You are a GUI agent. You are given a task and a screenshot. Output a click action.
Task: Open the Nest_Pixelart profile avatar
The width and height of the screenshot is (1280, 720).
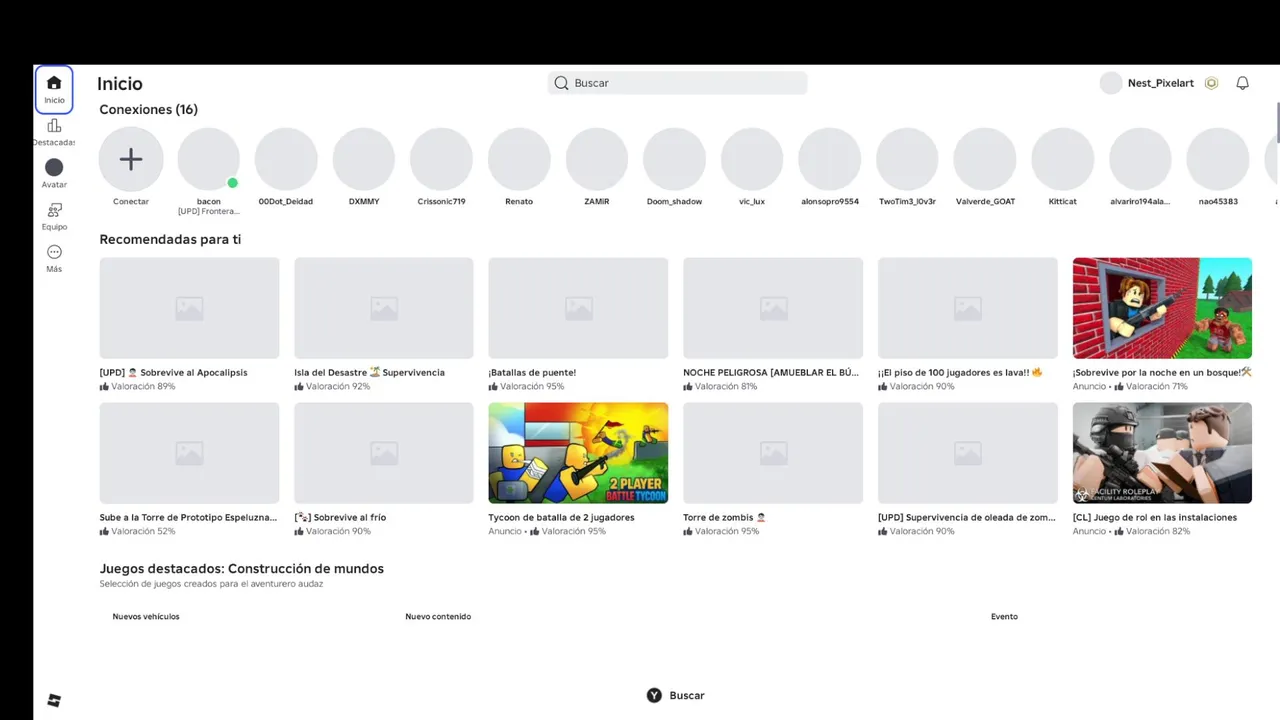pos(1111,83)
